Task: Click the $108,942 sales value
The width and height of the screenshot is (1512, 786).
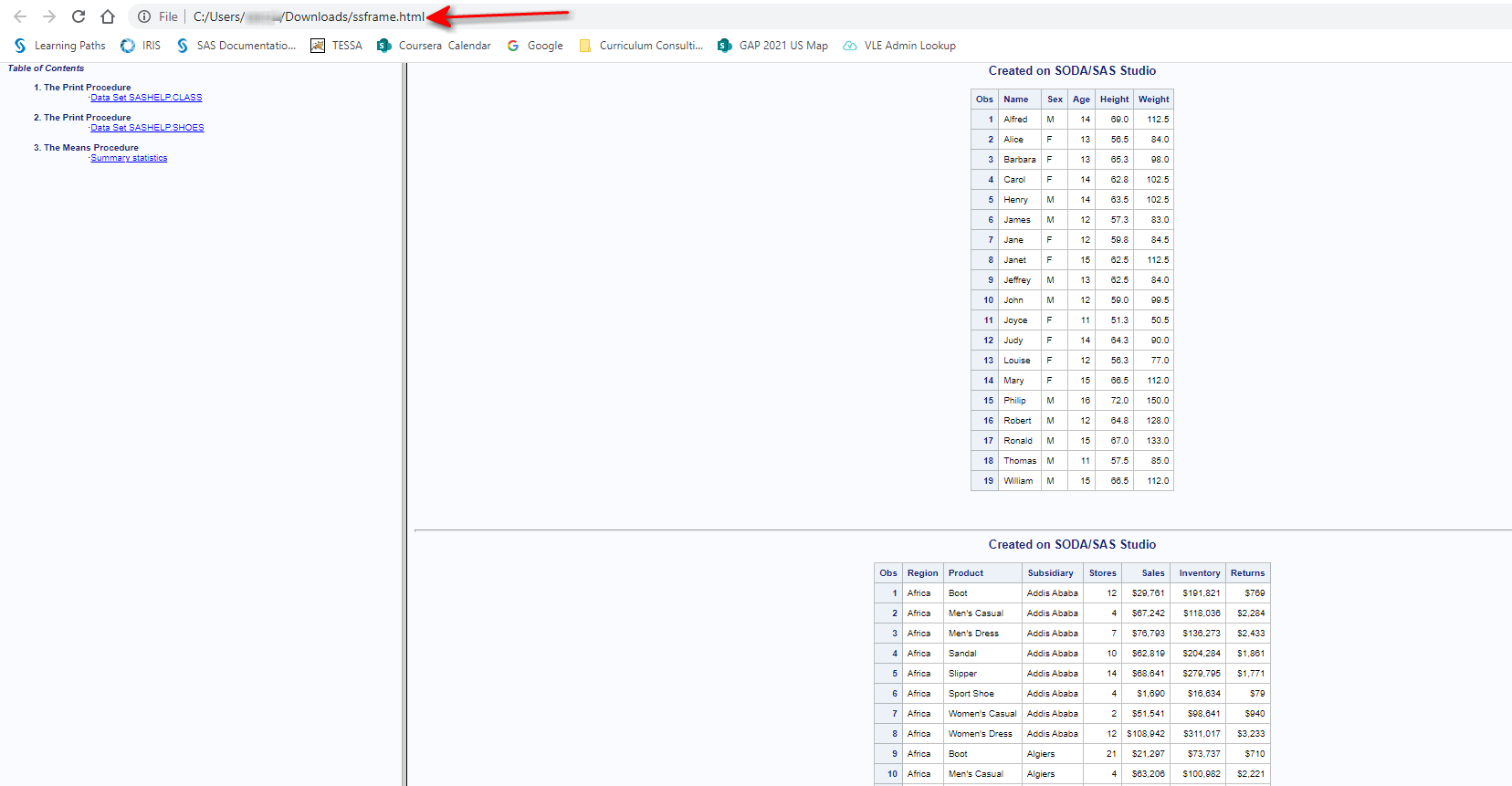Action: pos(1146,734)
